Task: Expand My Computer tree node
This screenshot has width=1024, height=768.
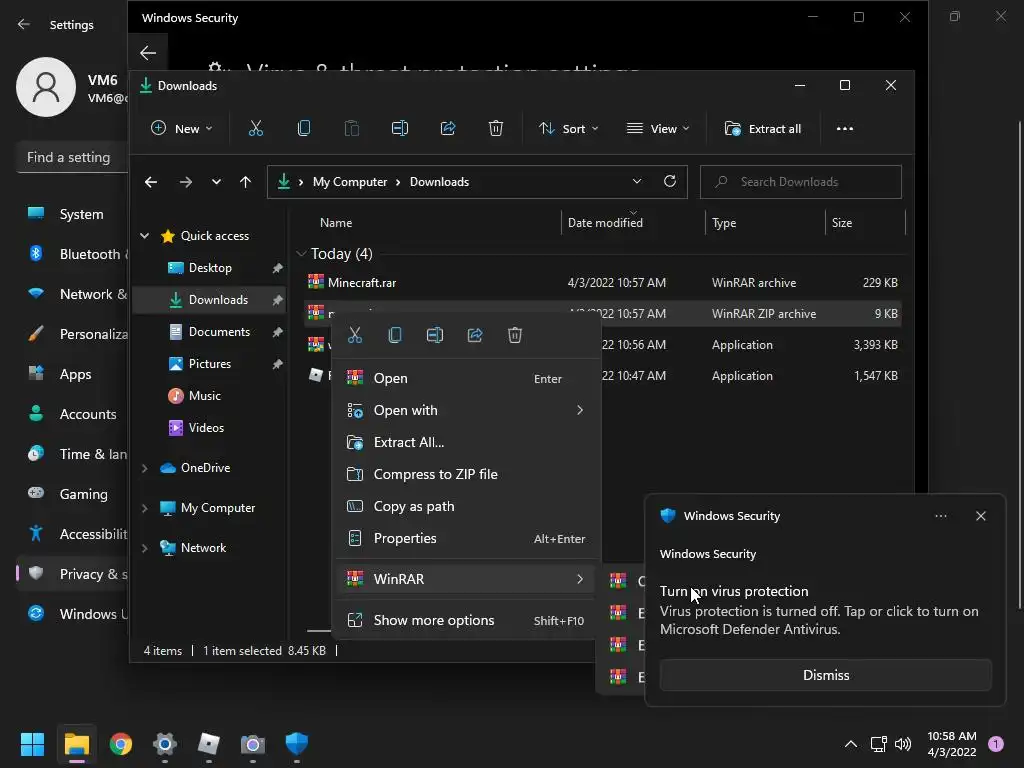Action: pyautogui.click(x=144, y=508)
